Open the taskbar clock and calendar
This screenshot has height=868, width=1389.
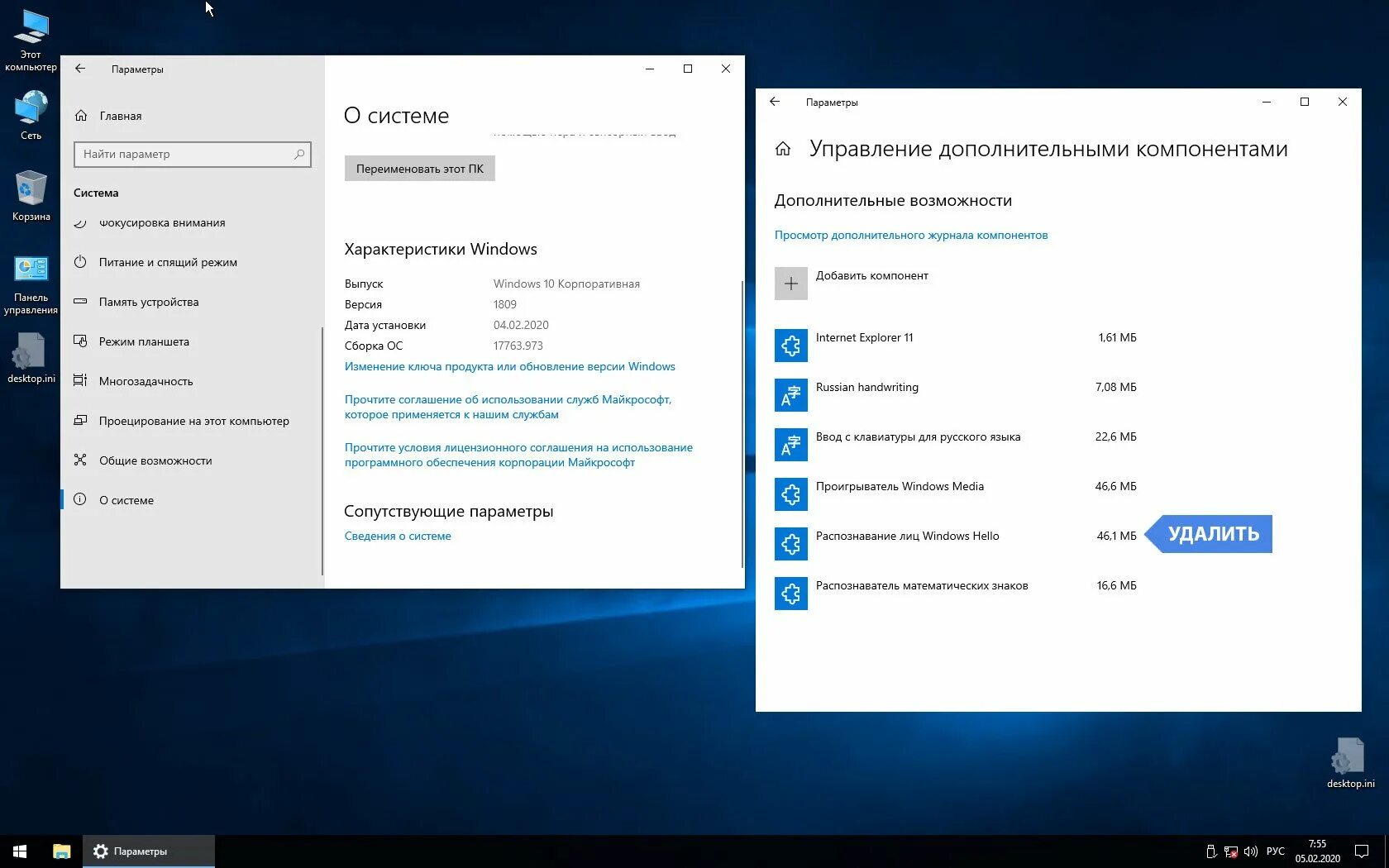coord(1317,851)
